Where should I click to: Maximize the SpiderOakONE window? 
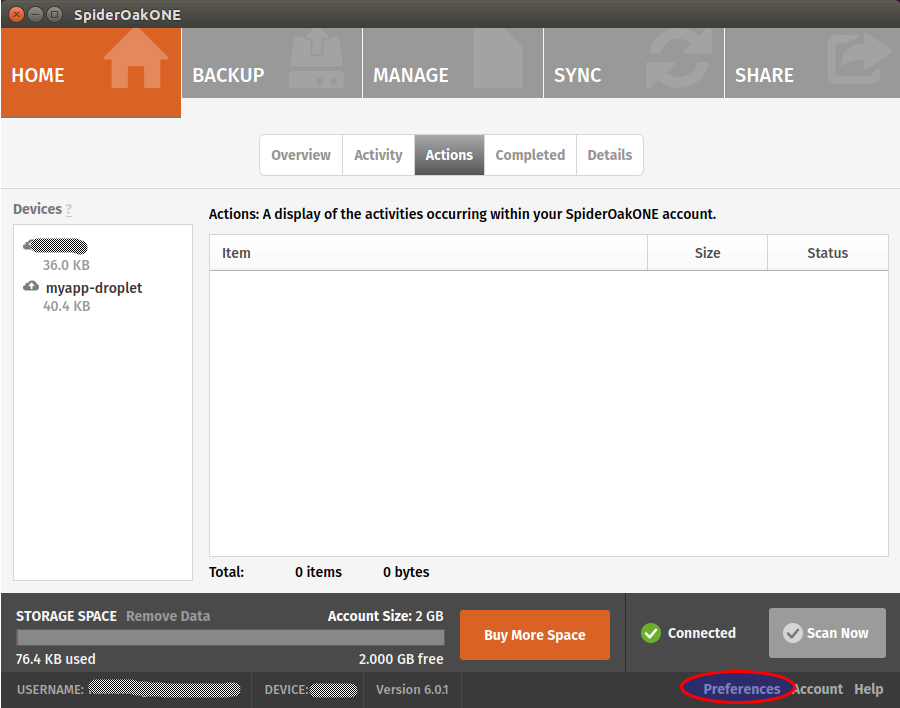pos(55,14)
